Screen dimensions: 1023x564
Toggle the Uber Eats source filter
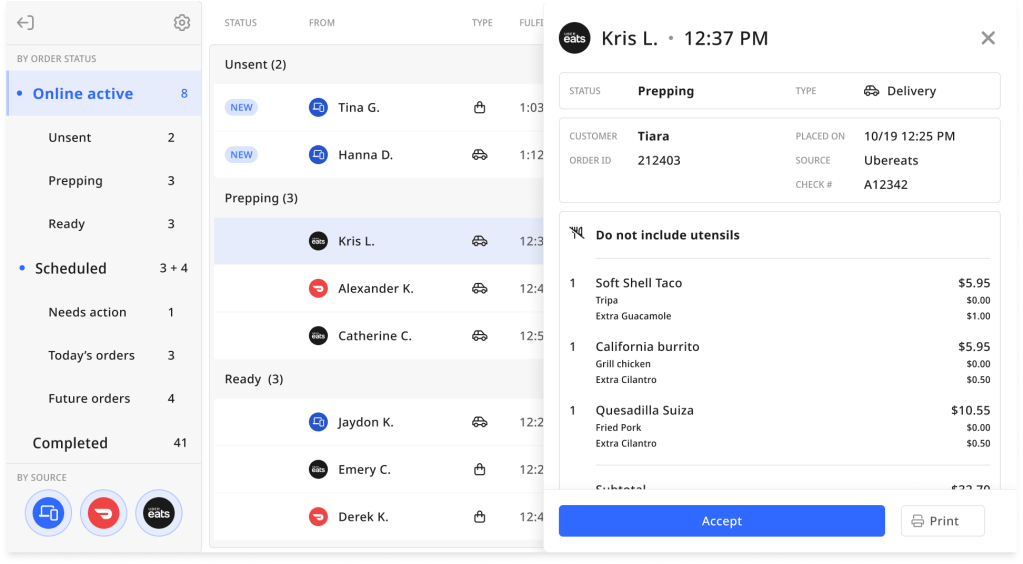(x=159, y=514)
